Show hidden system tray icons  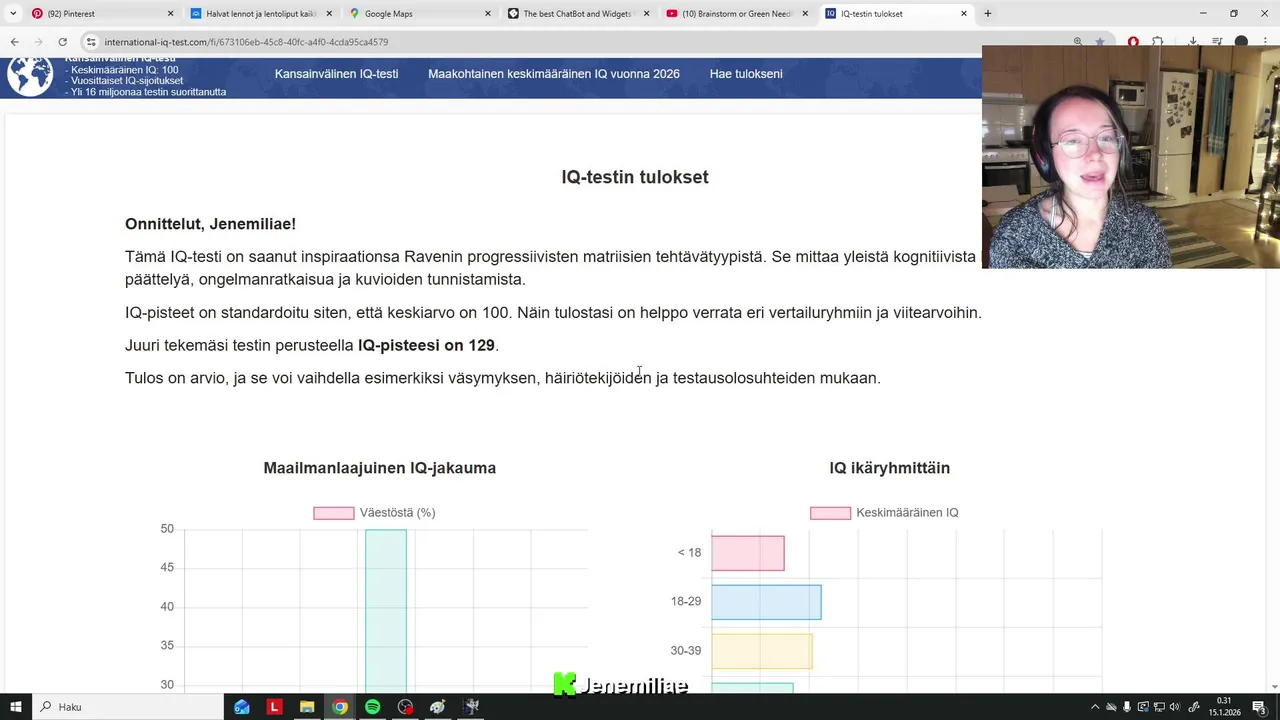[1094, 707]
